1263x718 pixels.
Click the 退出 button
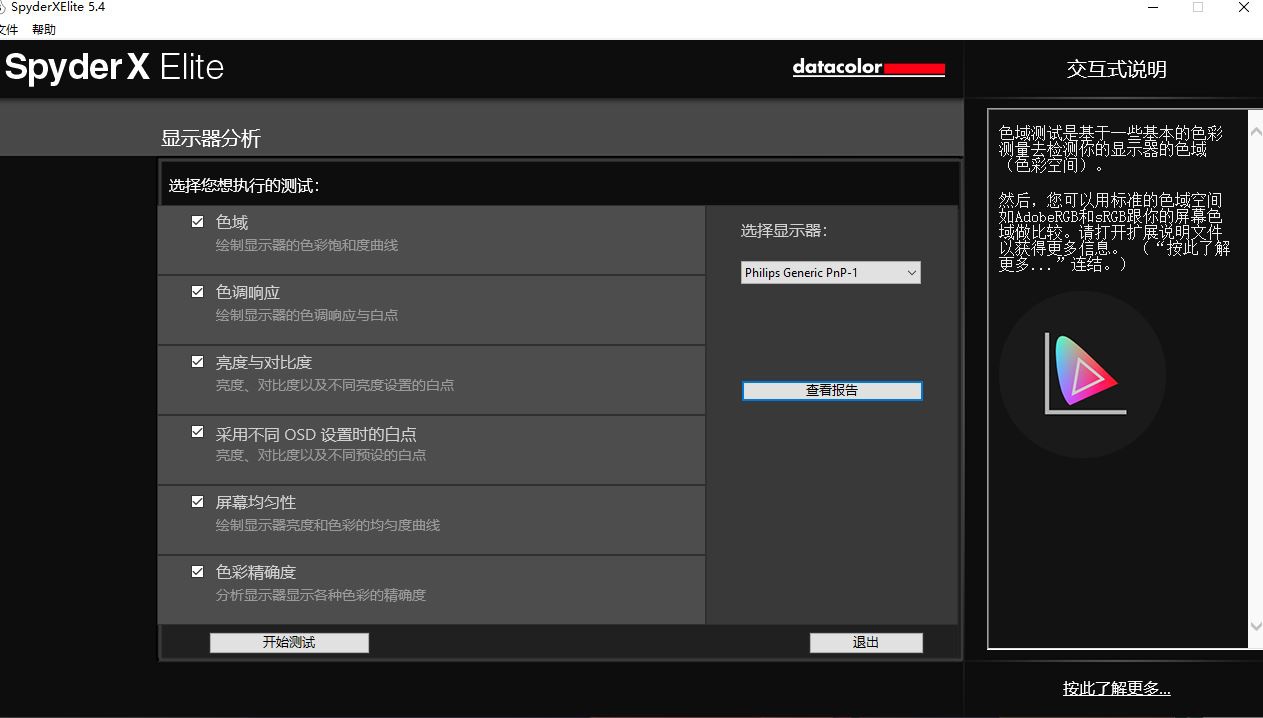coord(866,642)
